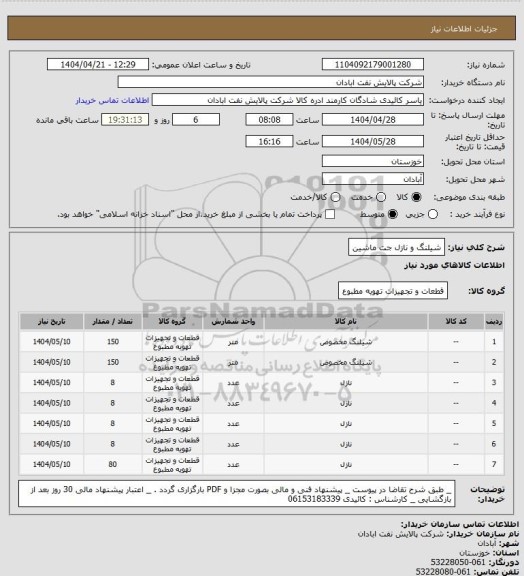Click goods group cell in row 4
Image resolution: width=524 pixels, height=576 pixels.
pos(172,403)
